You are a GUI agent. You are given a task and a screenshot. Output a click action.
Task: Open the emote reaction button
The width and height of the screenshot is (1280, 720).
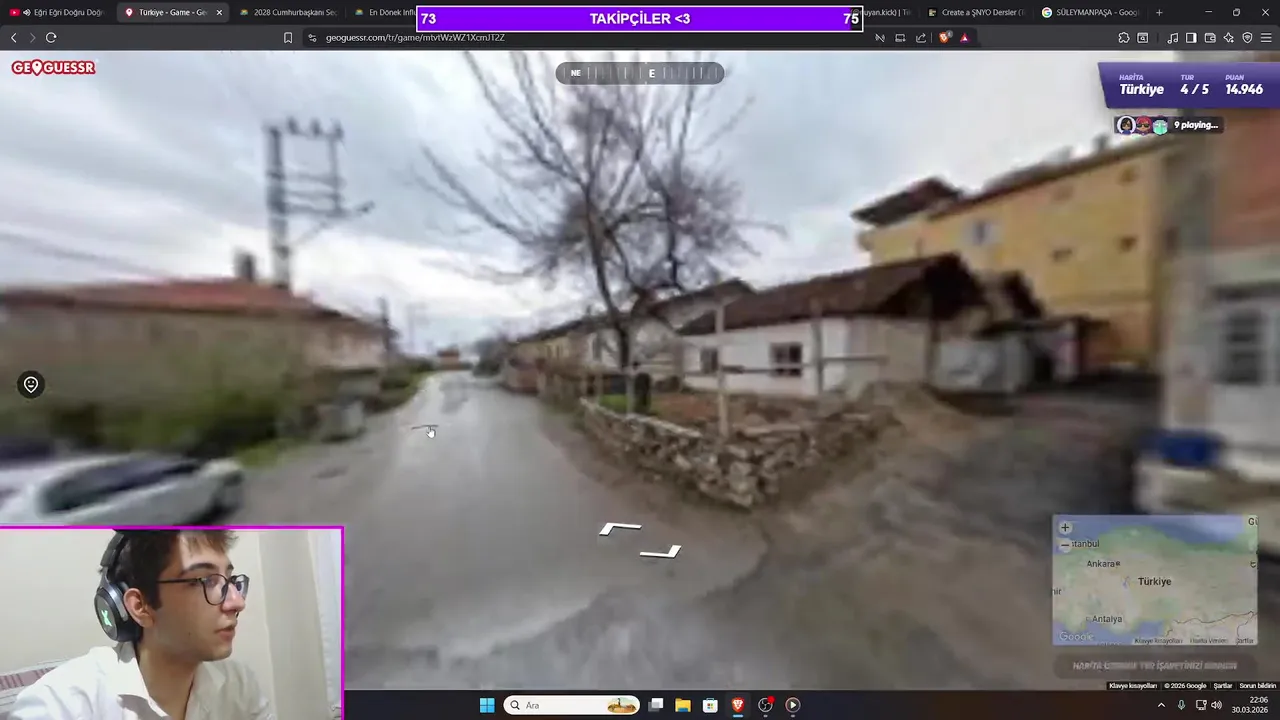coord(31,385)
